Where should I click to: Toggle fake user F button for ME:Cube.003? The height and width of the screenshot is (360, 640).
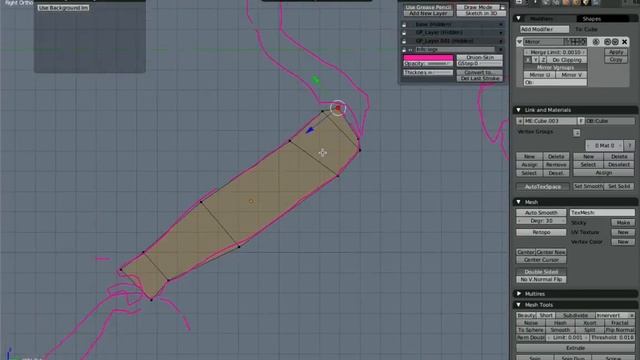coord(581,121)
